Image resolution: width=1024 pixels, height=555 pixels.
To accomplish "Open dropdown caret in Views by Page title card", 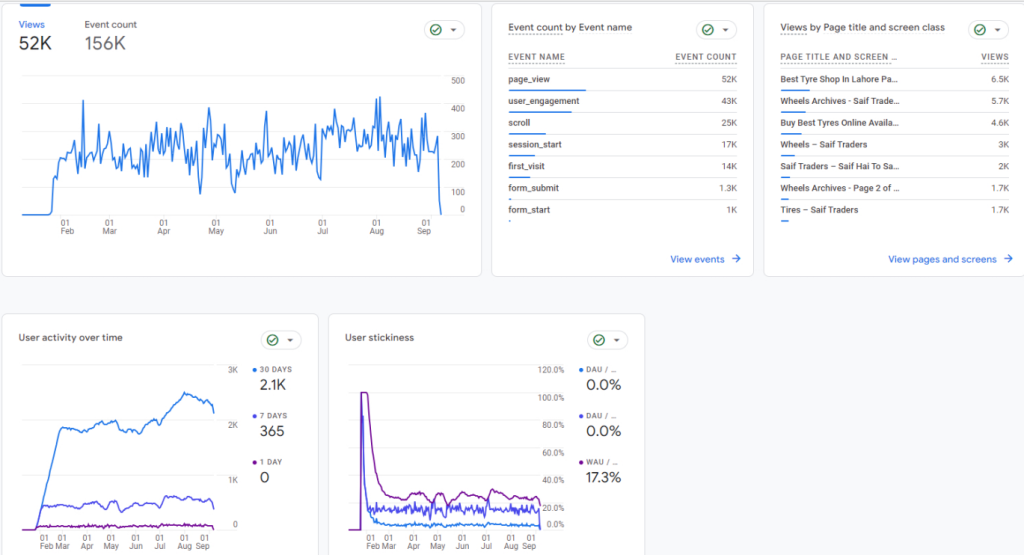I will [x=998, y=30].
